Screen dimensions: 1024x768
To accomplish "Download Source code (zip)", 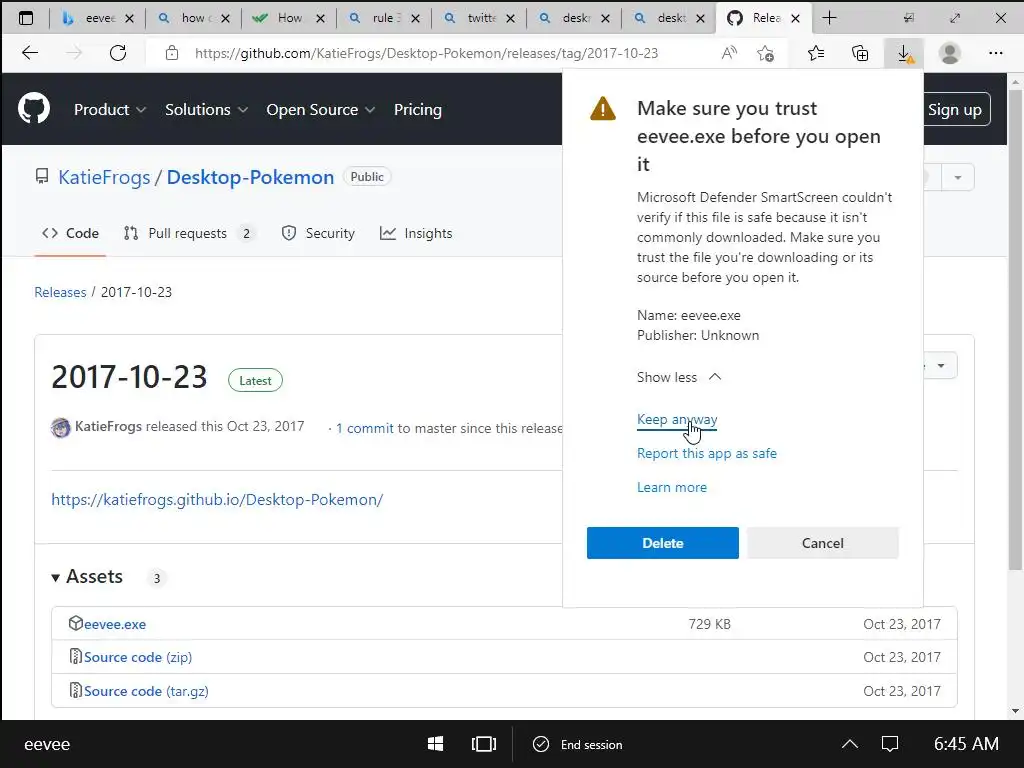I will pos(137,657).
